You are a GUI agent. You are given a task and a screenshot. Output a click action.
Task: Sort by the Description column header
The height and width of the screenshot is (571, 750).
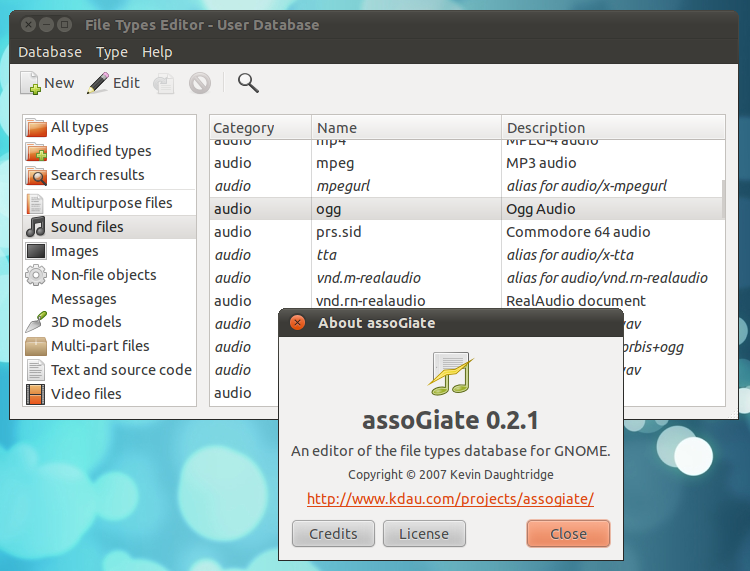tap(613, 128)
